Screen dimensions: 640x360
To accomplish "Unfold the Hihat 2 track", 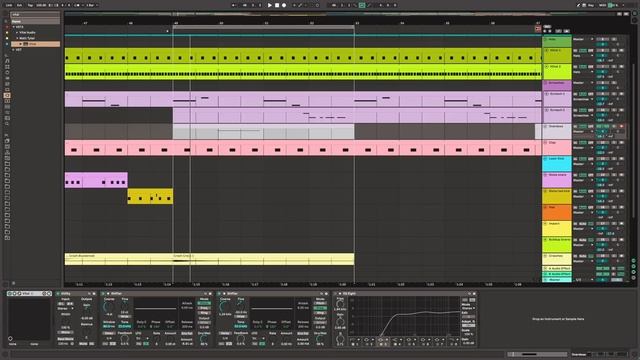I will 547,67.
